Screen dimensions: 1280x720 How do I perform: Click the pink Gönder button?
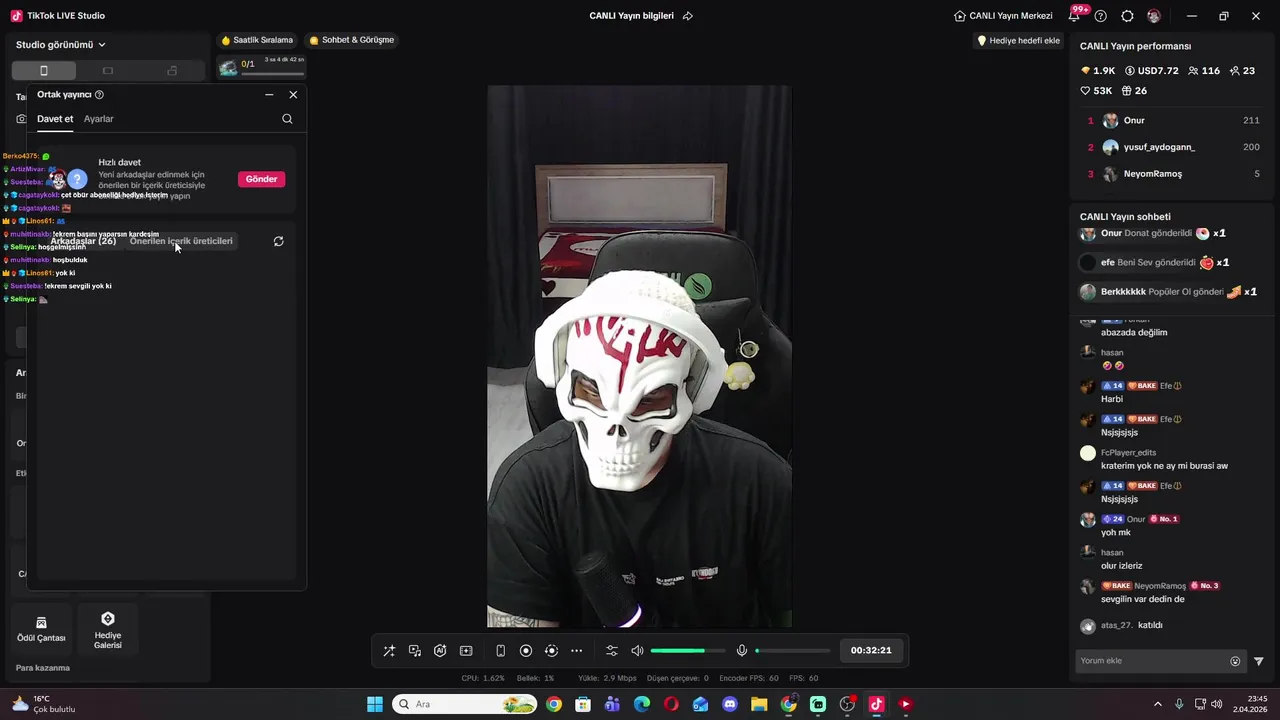tap(261, 179)
